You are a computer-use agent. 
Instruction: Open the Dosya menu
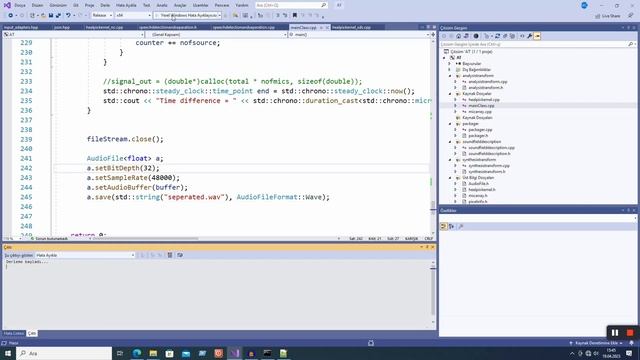(20, 5)
